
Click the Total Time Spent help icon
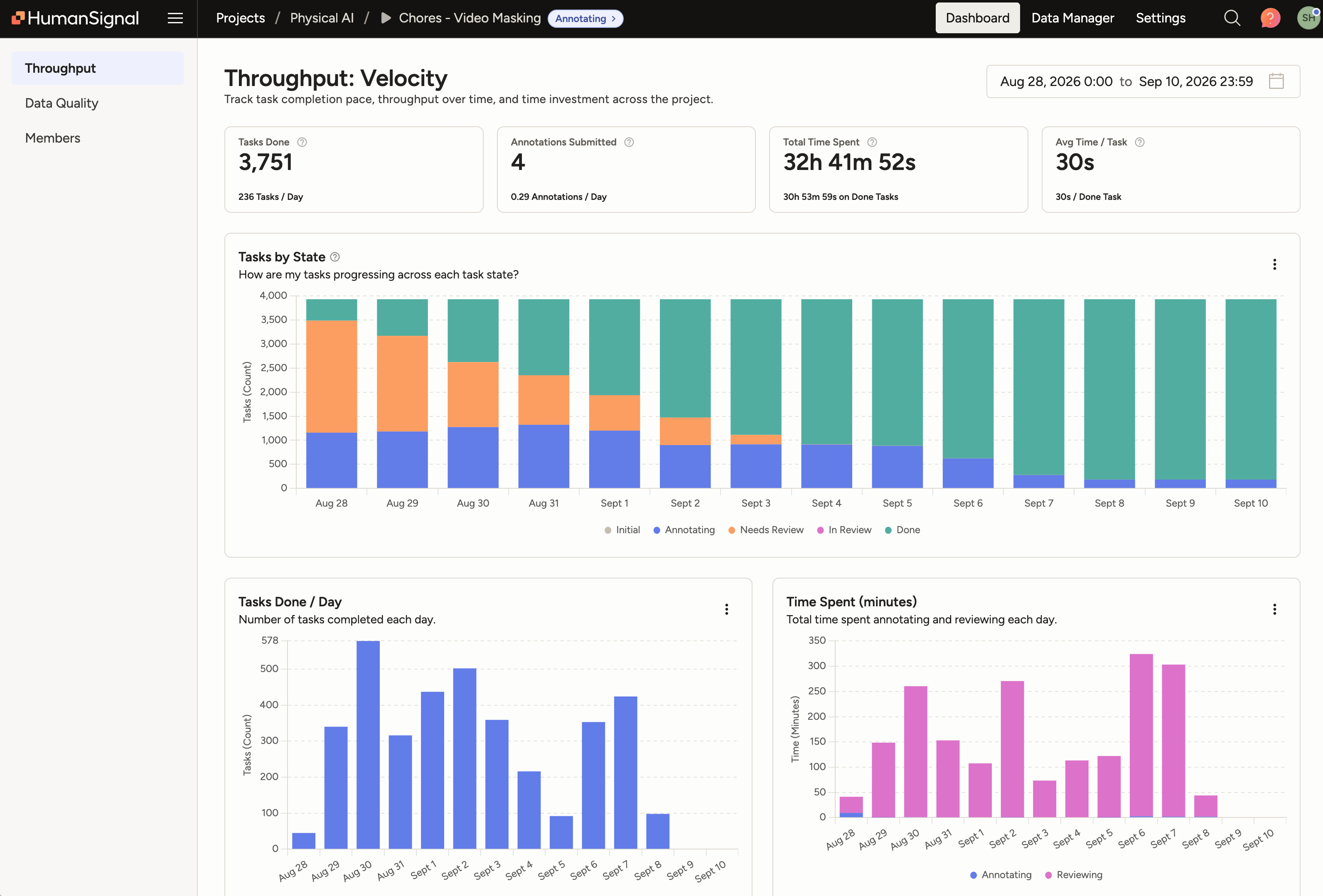click(x=872, y=142)
